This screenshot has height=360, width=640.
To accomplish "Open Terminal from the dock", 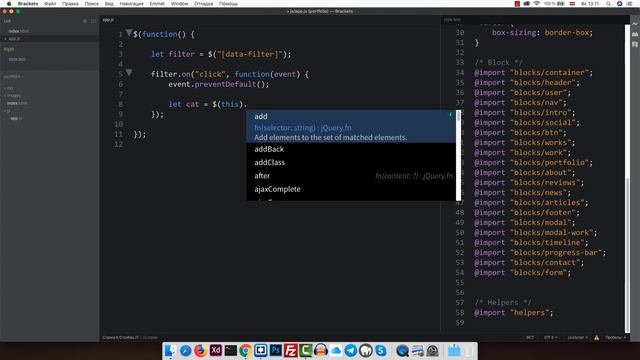I will 231,350.
